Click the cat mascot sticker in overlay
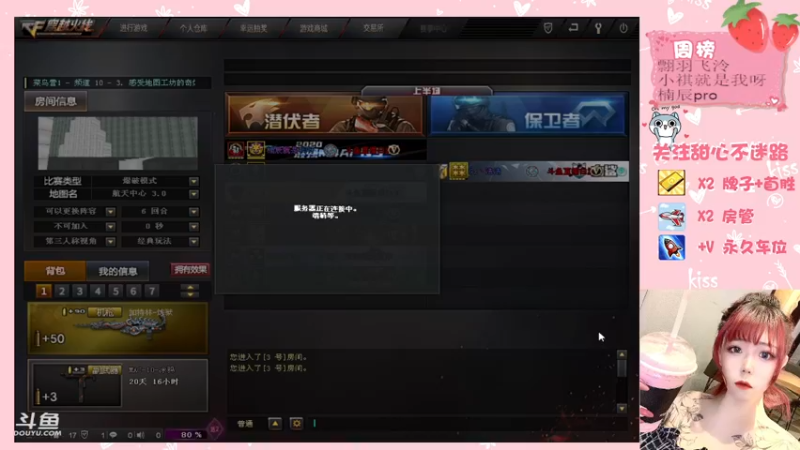800x450 pixels. coord(665,129)
